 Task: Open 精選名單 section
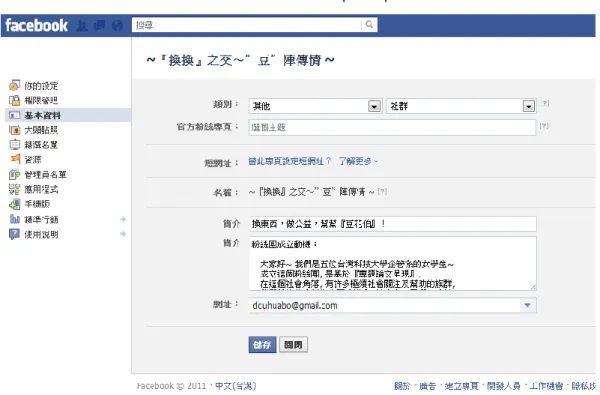coord(41,145)
